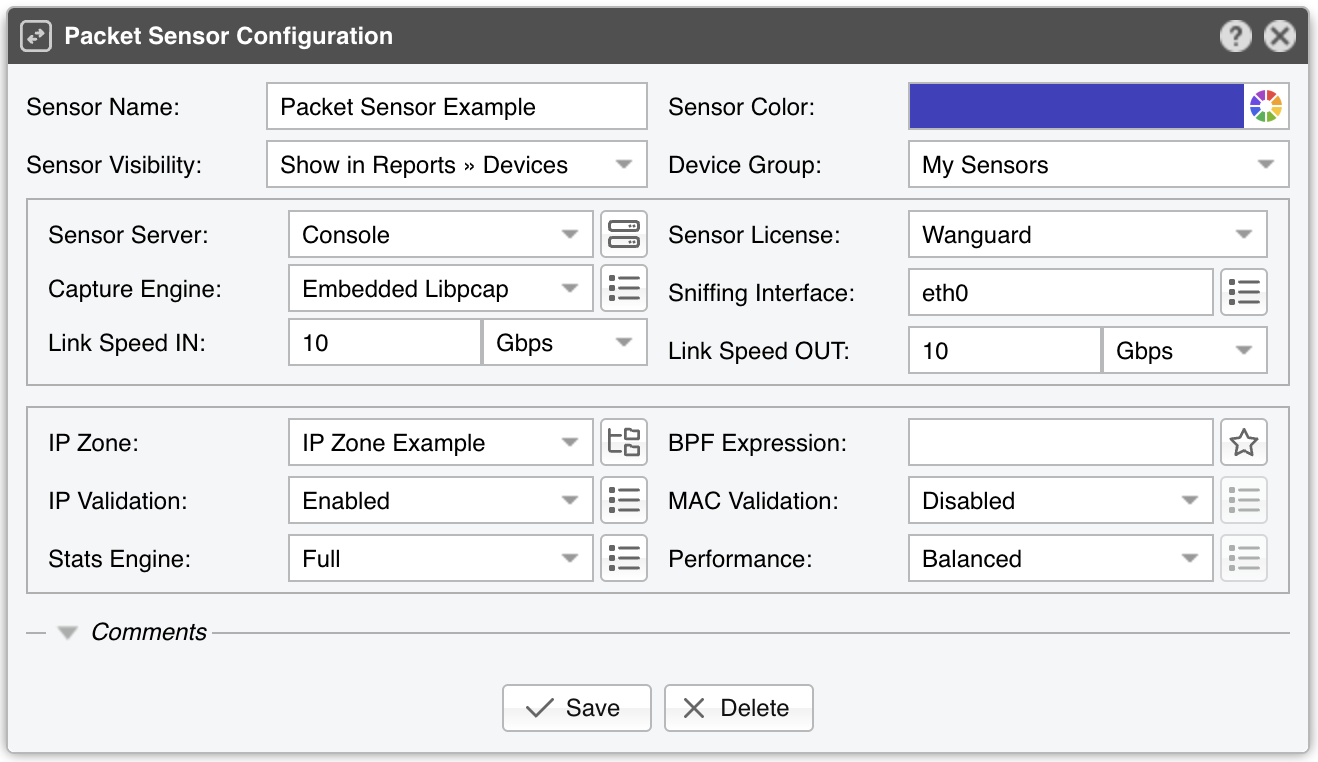Open Stats Engine options list icon
This screenshot has height=762, width=1318.
pyautogui.click(x=624, y=559)
